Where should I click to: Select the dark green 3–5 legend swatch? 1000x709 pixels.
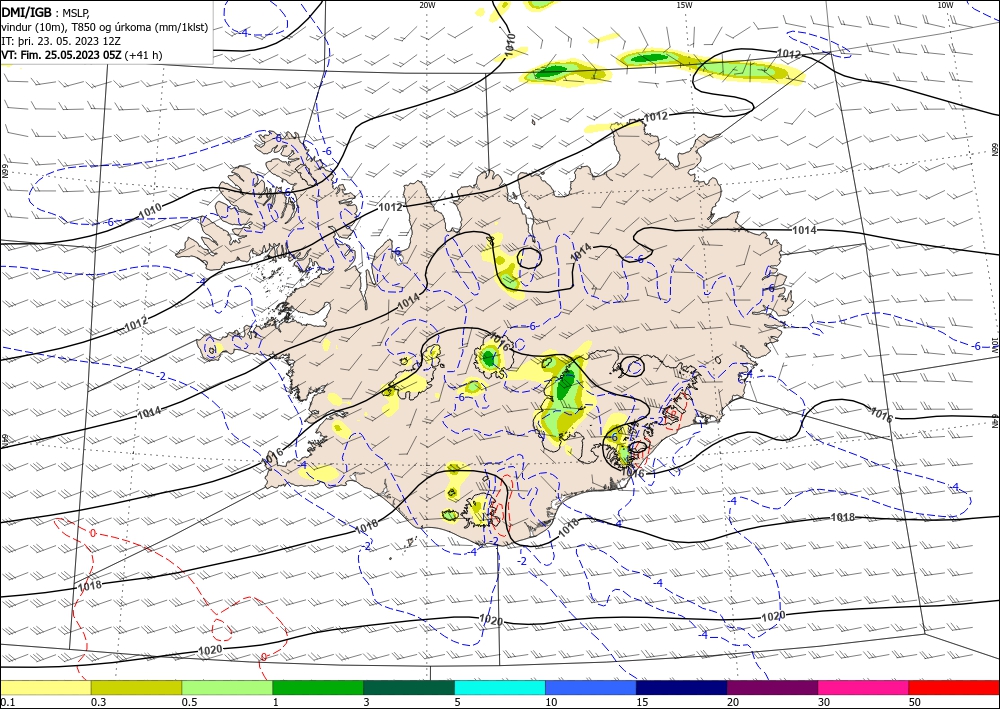(409, 687)
